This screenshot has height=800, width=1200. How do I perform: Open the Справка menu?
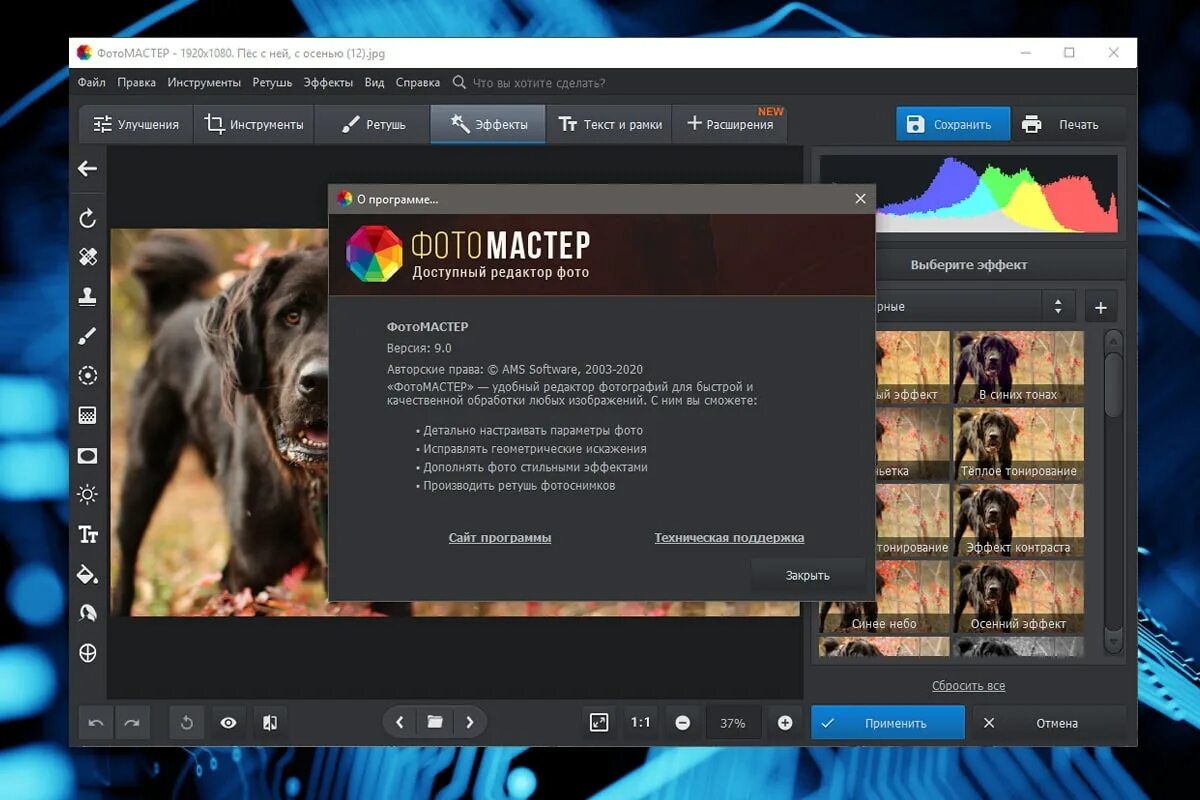coord(417,83)
